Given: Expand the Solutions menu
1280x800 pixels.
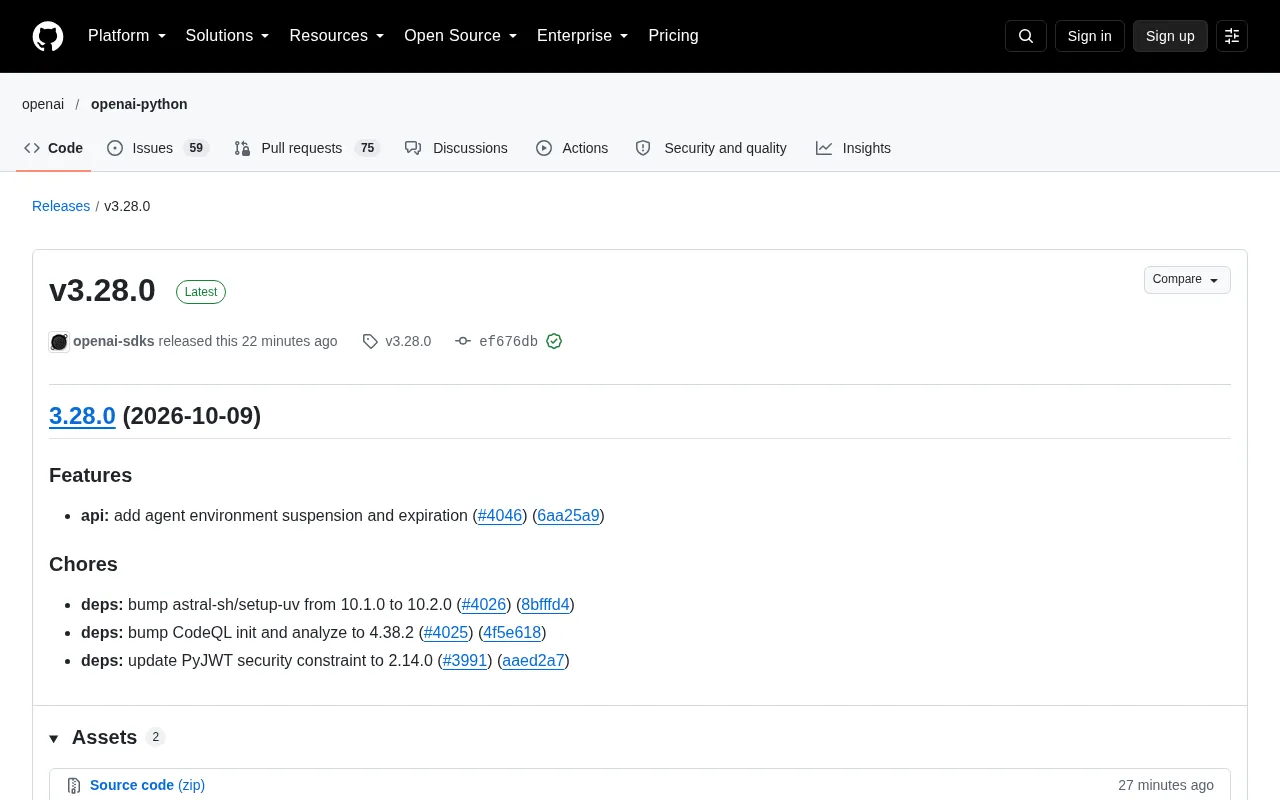Looking at the screenshot, I should click(x=228, y=36).
